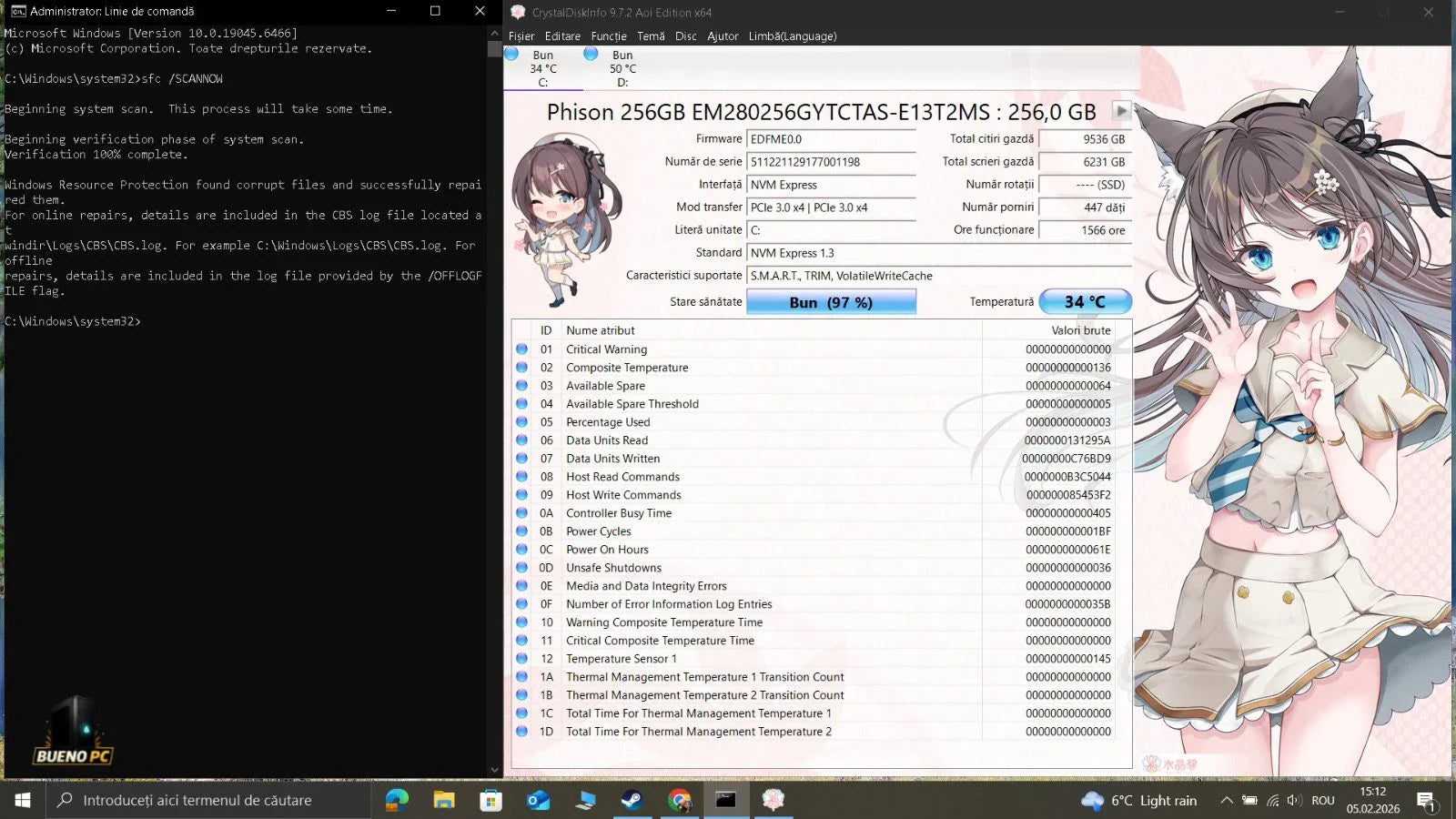Click the Windows Start button
Screen dimensions: 1456x819
pyautogui.click(x=22, y=800)
